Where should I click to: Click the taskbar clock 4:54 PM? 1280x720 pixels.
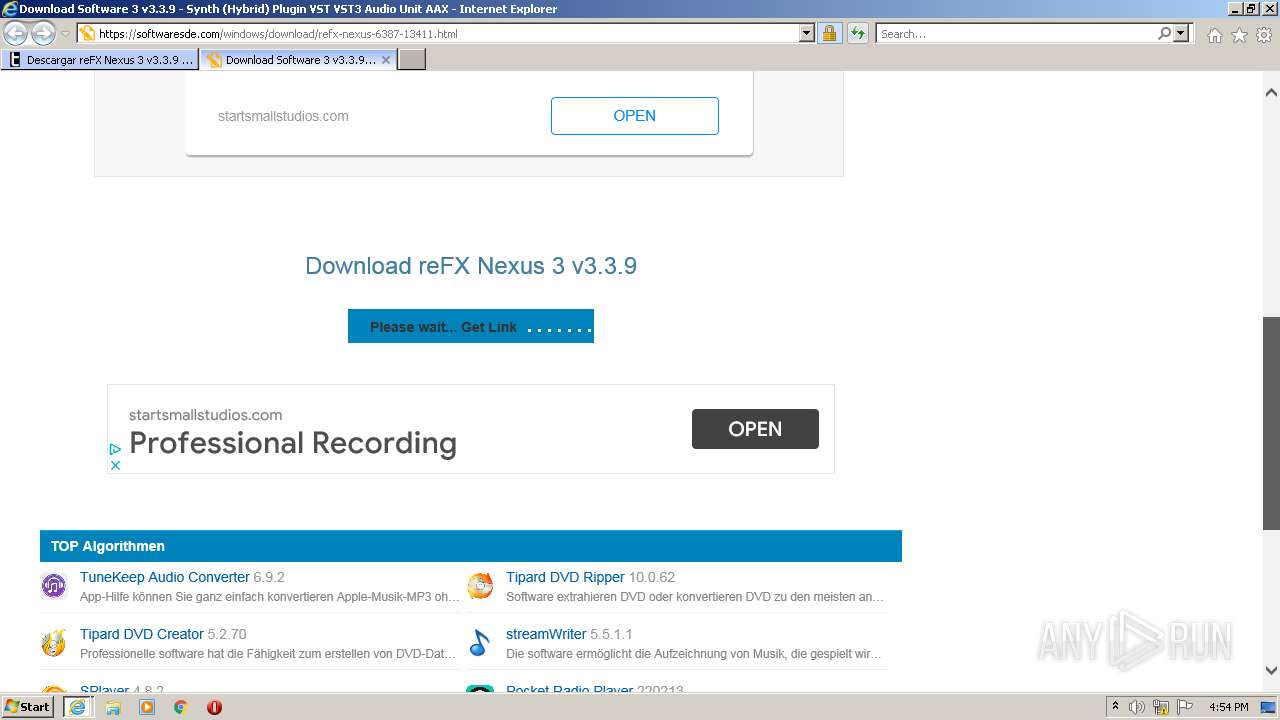click(1228, 707)
